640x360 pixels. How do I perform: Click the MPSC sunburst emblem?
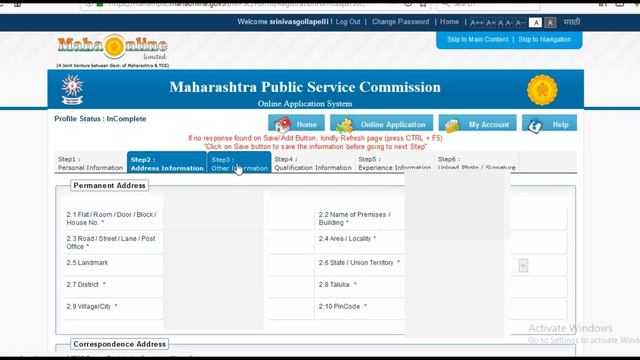[72, 89]
